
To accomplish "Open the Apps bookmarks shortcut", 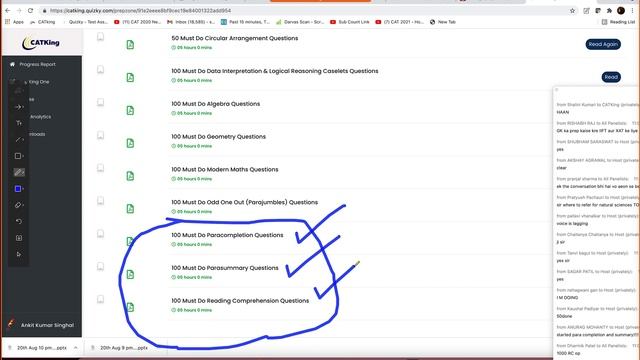I will [x=14, y=22].
